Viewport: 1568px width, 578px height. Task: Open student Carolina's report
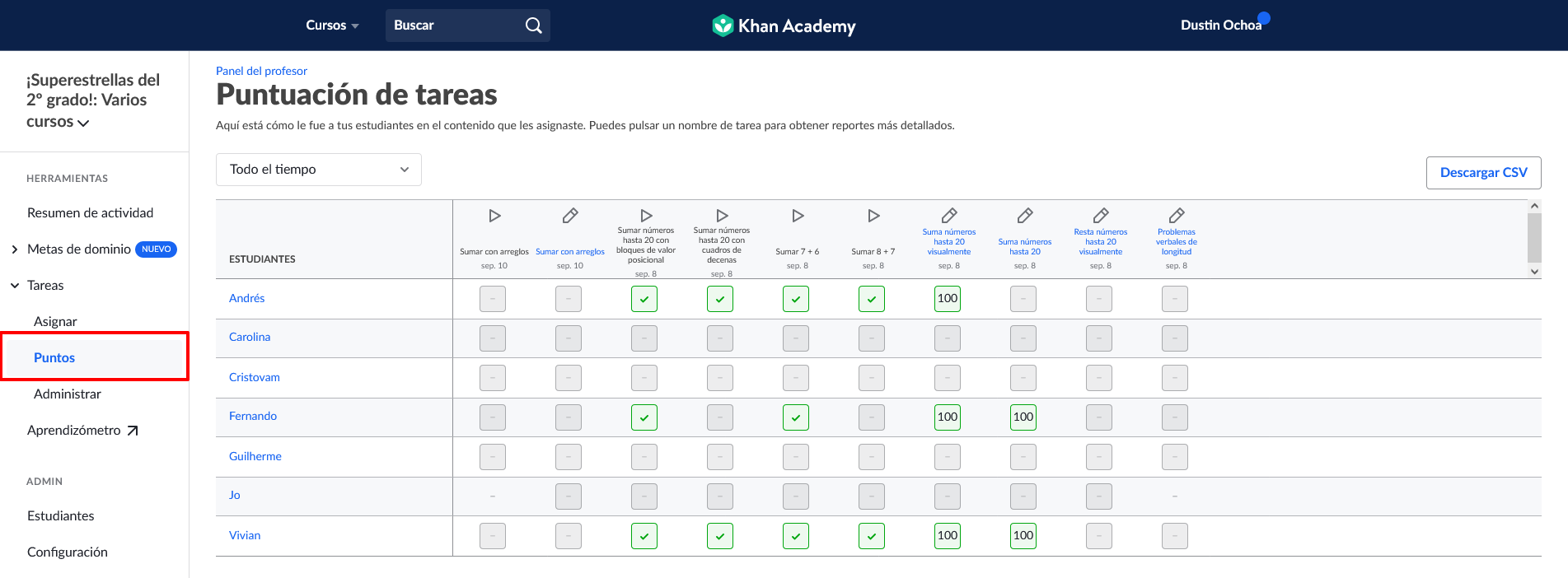click(x=250, y=337)
